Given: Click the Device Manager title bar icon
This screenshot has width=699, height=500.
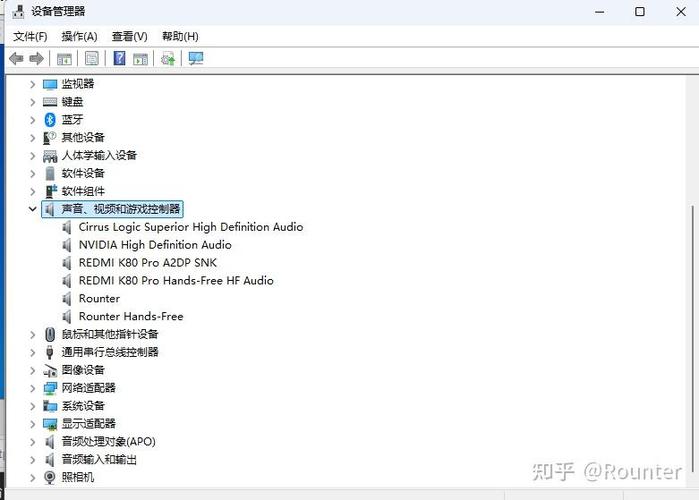Looking at the screenshot, I should [x=18, y=11].
